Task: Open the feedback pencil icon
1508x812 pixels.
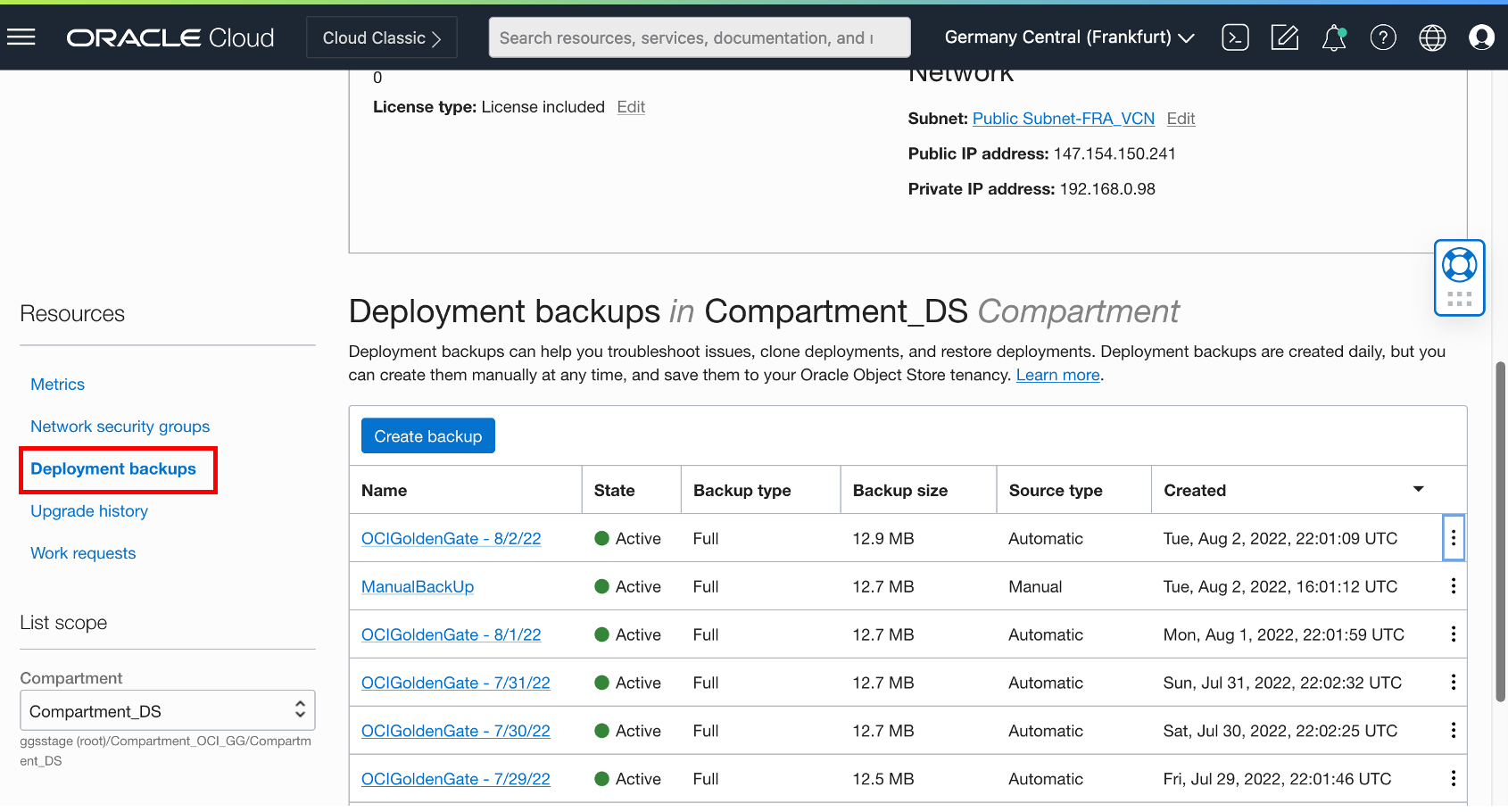Action: tap(1284, 37)
